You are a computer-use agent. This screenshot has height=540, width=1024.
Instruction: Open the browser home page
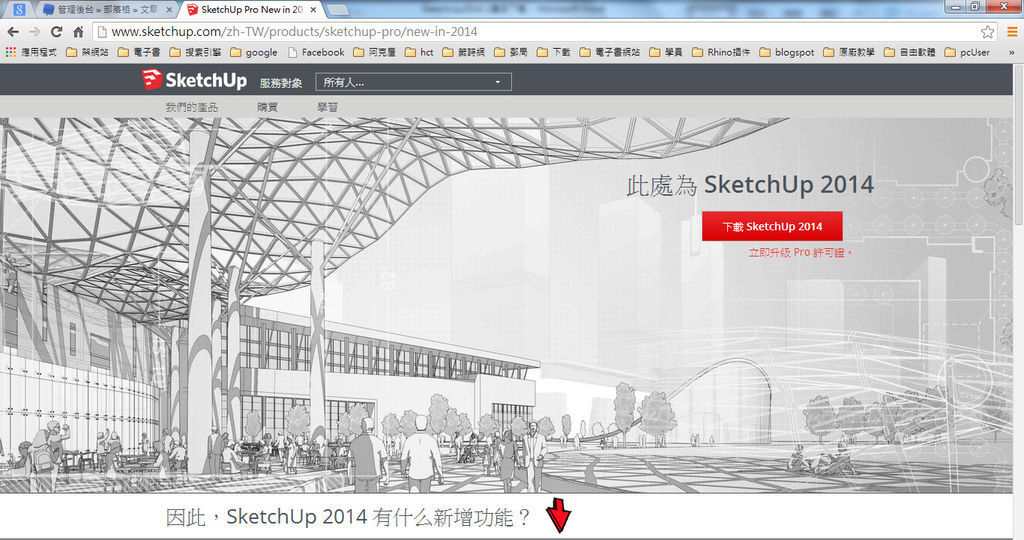[78, 31]
